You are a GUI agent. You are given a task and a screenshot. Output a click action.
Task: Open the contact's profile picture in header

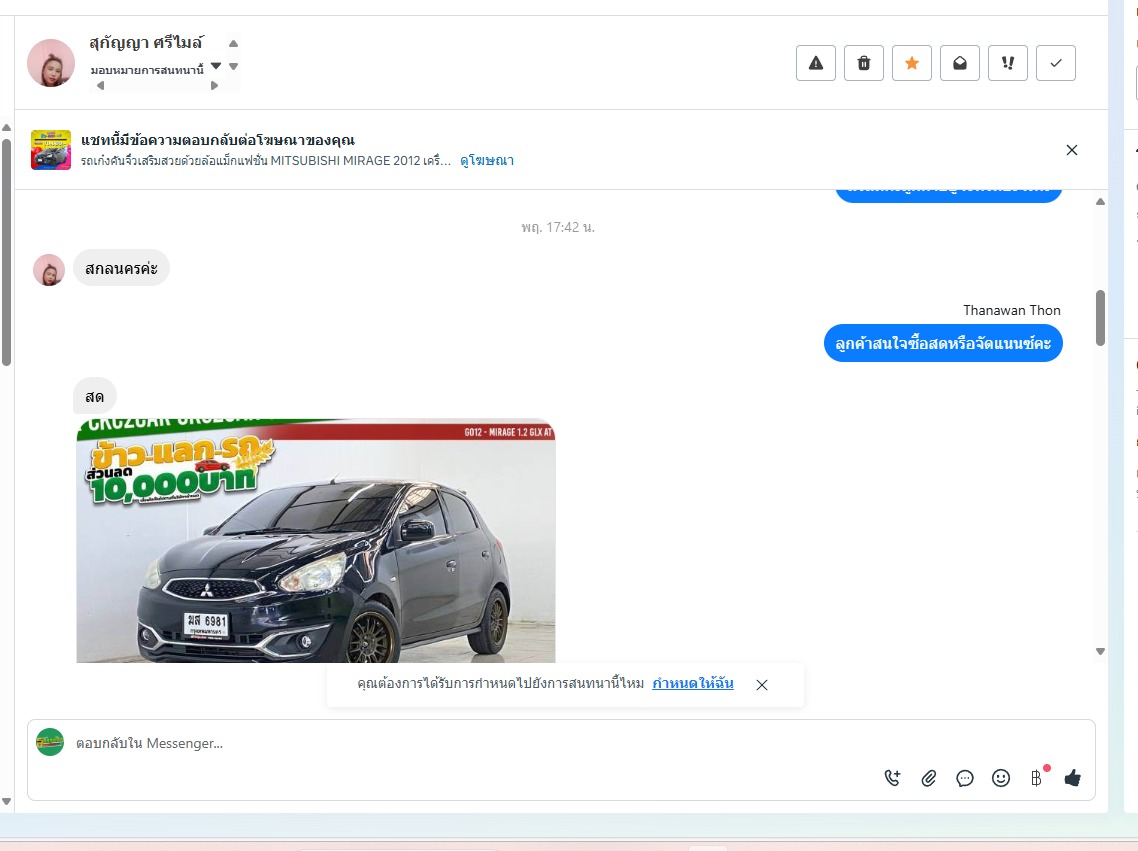(51, 63)
